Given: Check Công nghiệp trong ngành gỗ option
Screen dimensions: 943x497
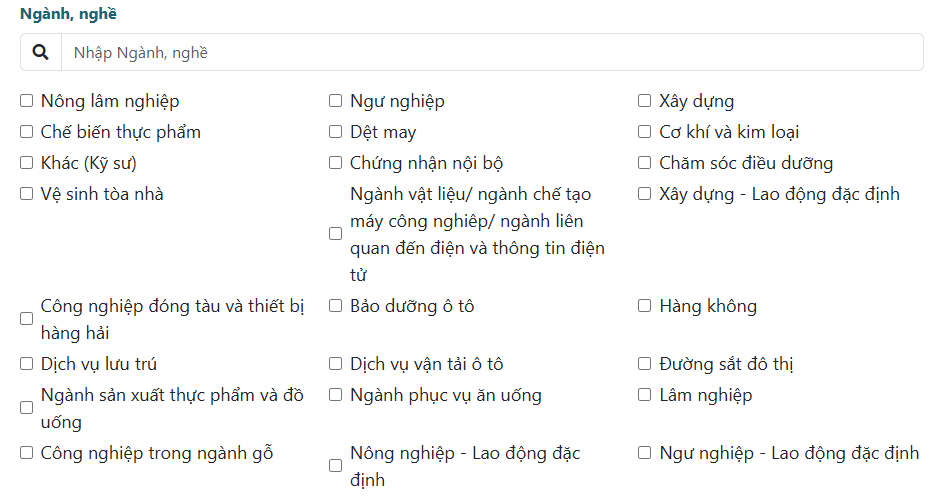Looking at the screenshot, I should coord(26,452).
